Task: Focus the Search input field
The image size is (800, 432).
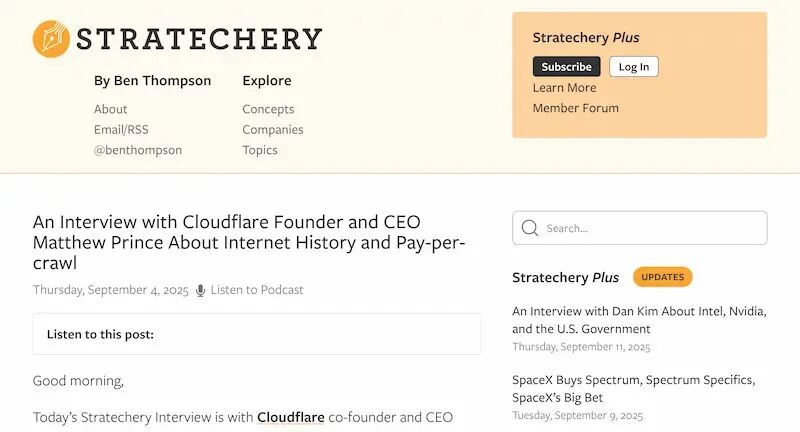Action: pos(640,228)
